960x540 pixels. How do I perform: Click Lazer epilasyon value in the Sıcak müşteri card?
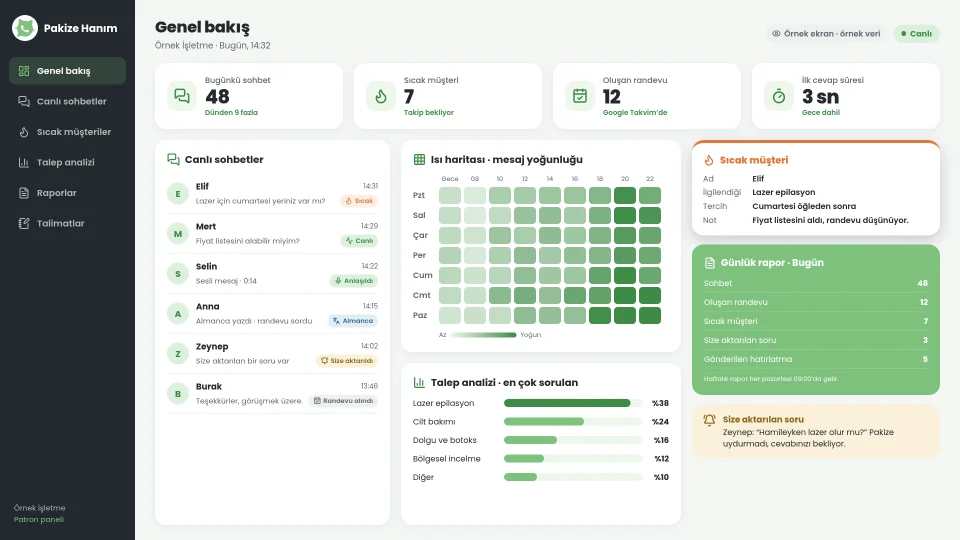784,192
